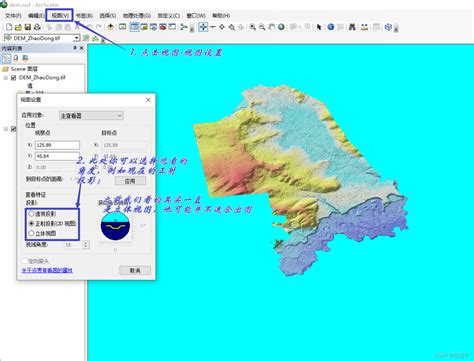Click the Add Data icon
This screenshot has height=361, width=474.
coord(110,27)
